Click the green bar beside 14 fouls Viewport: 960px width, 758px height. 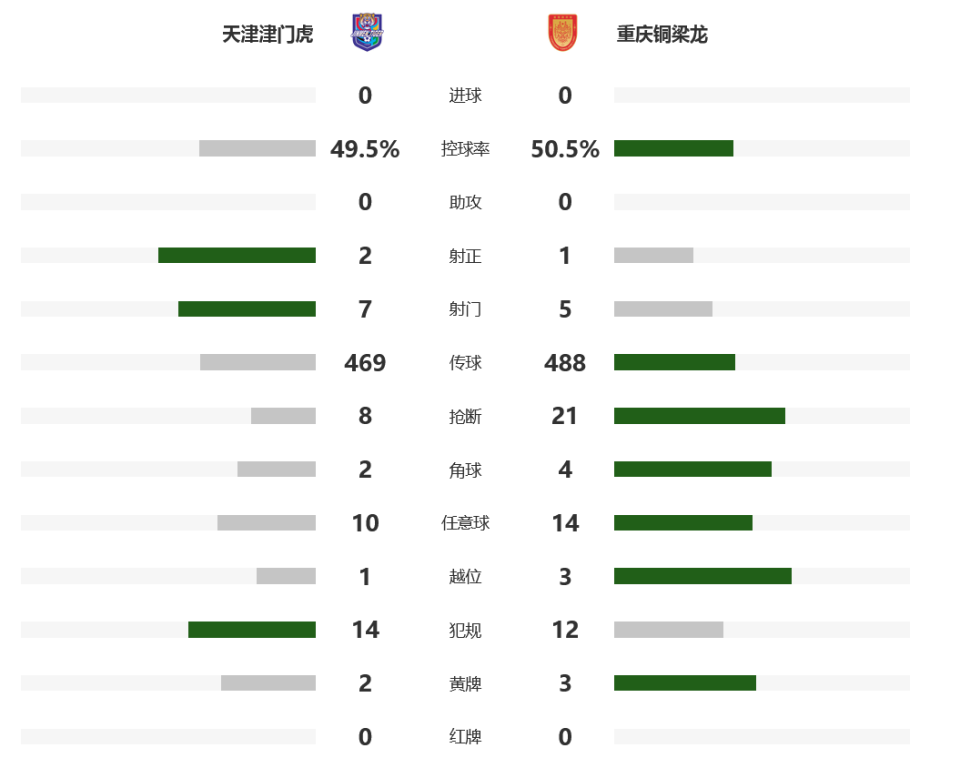tap(252, 630)
